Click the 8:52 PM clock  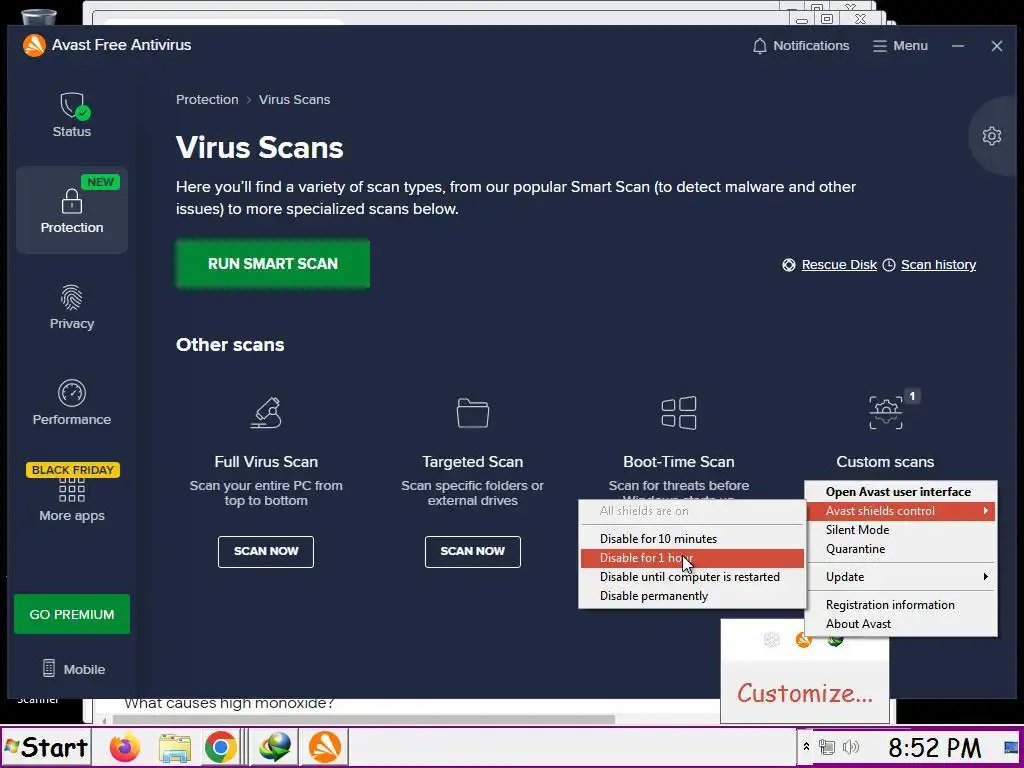pyautogui.click(x=935, y=747)
